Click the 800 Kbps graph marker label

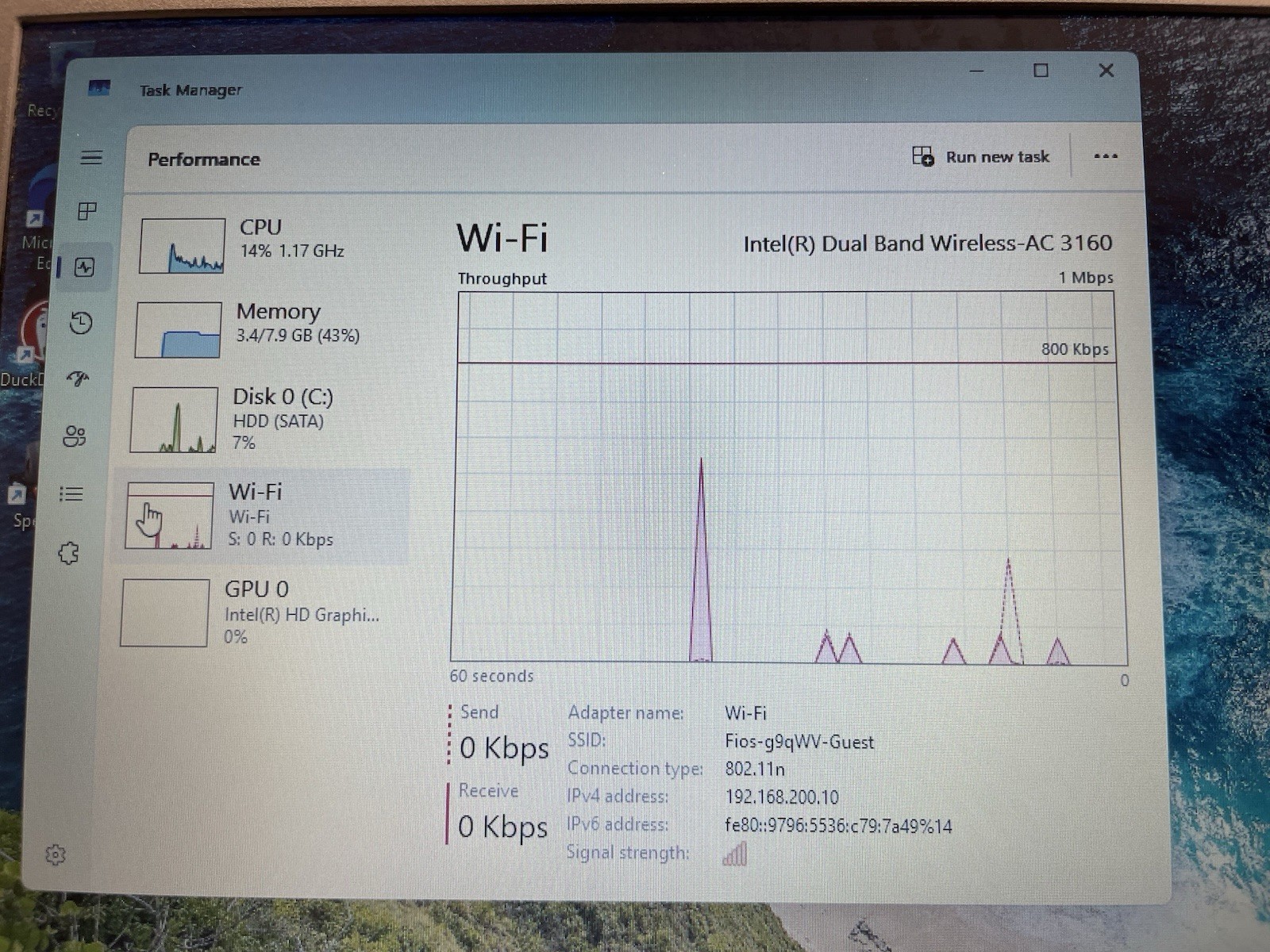point(1075,349)
